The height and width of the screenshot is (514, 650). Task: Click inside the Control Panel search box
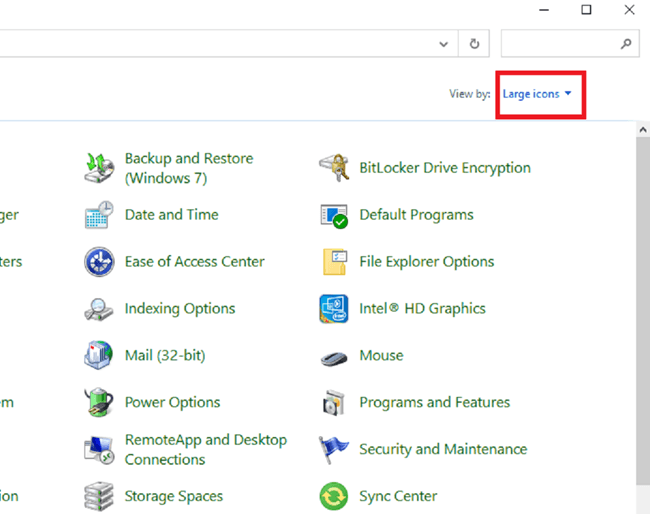(560, 44)
